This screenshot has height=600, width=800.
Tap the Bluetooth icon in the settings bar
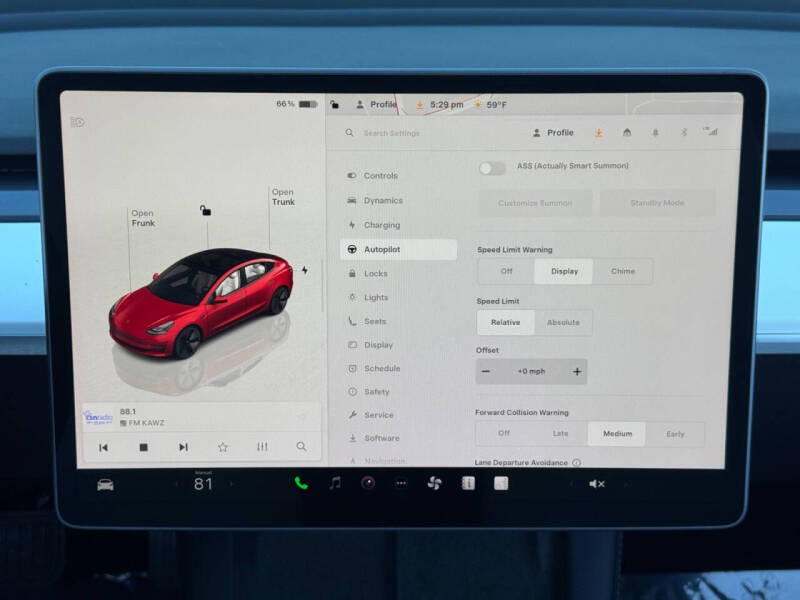click(x=684, y=132)
